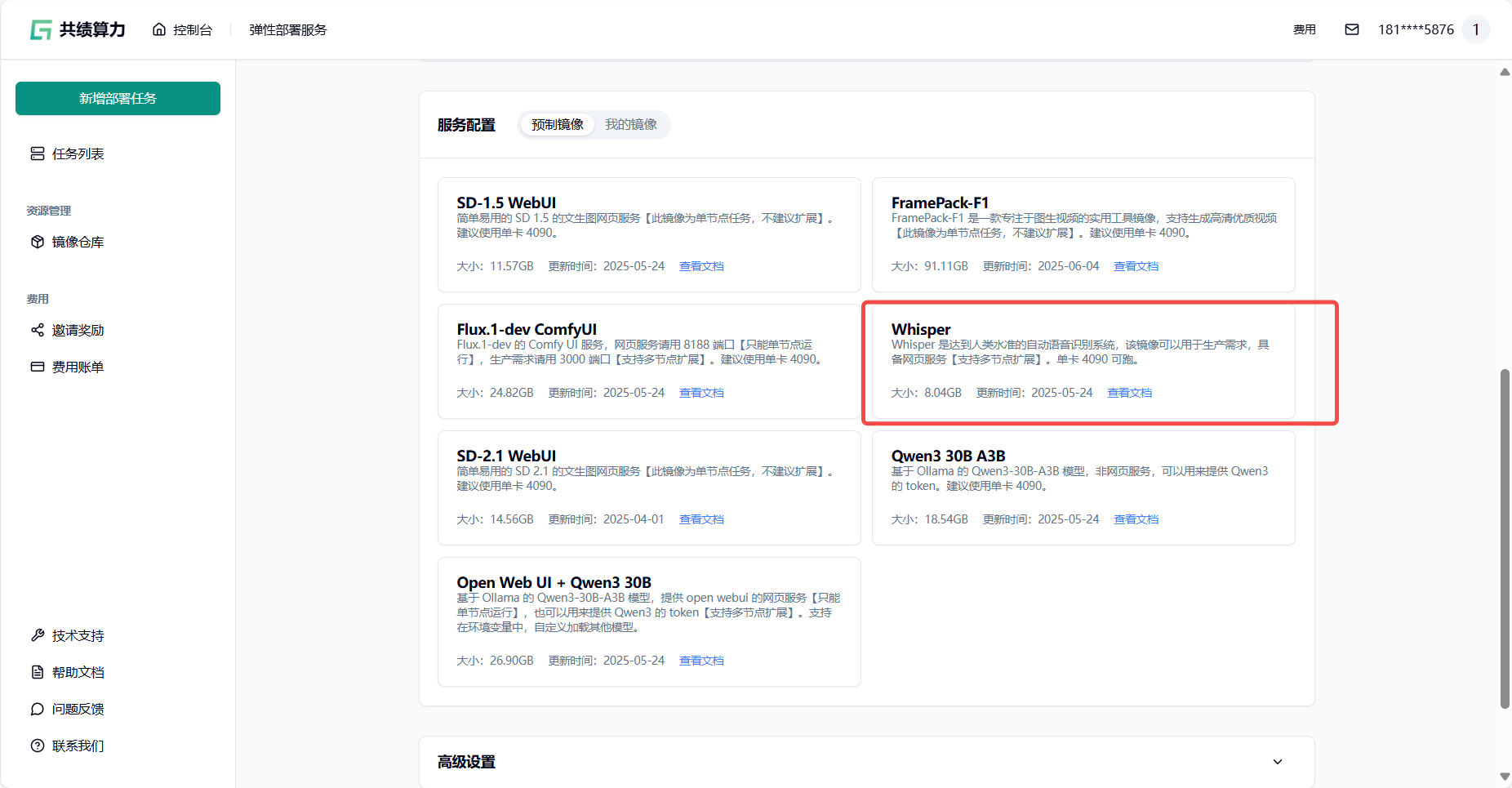Switch to the 我的镜像 tab

(x=630, y=125)
